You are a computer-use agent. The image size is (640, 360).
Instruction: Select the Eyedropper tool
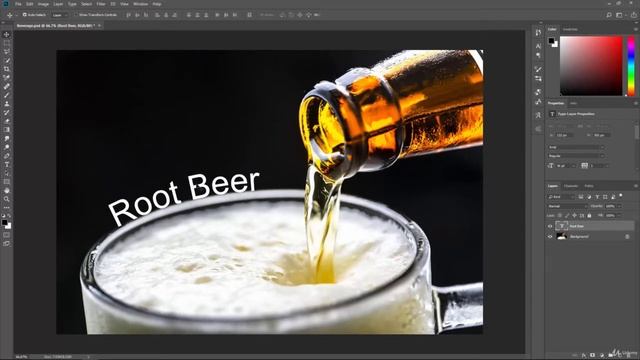tap(7, 78)
